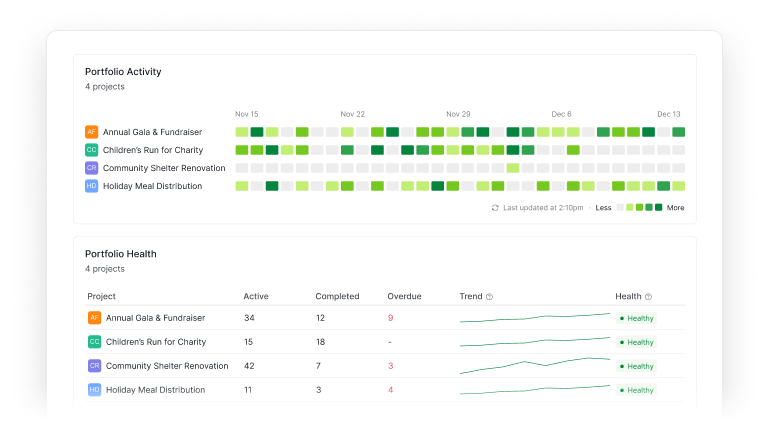Click active count 15 for Children's Run
This screenshot has width=768, height=424.
248,342
